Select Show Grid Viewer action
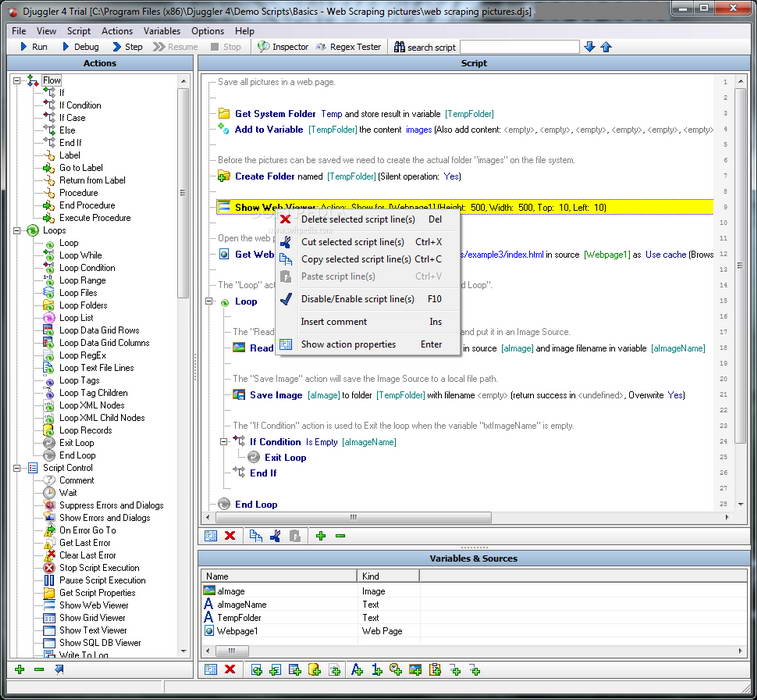Image resolution: width=757 pixels, height=700 pixels. (92, 618)
